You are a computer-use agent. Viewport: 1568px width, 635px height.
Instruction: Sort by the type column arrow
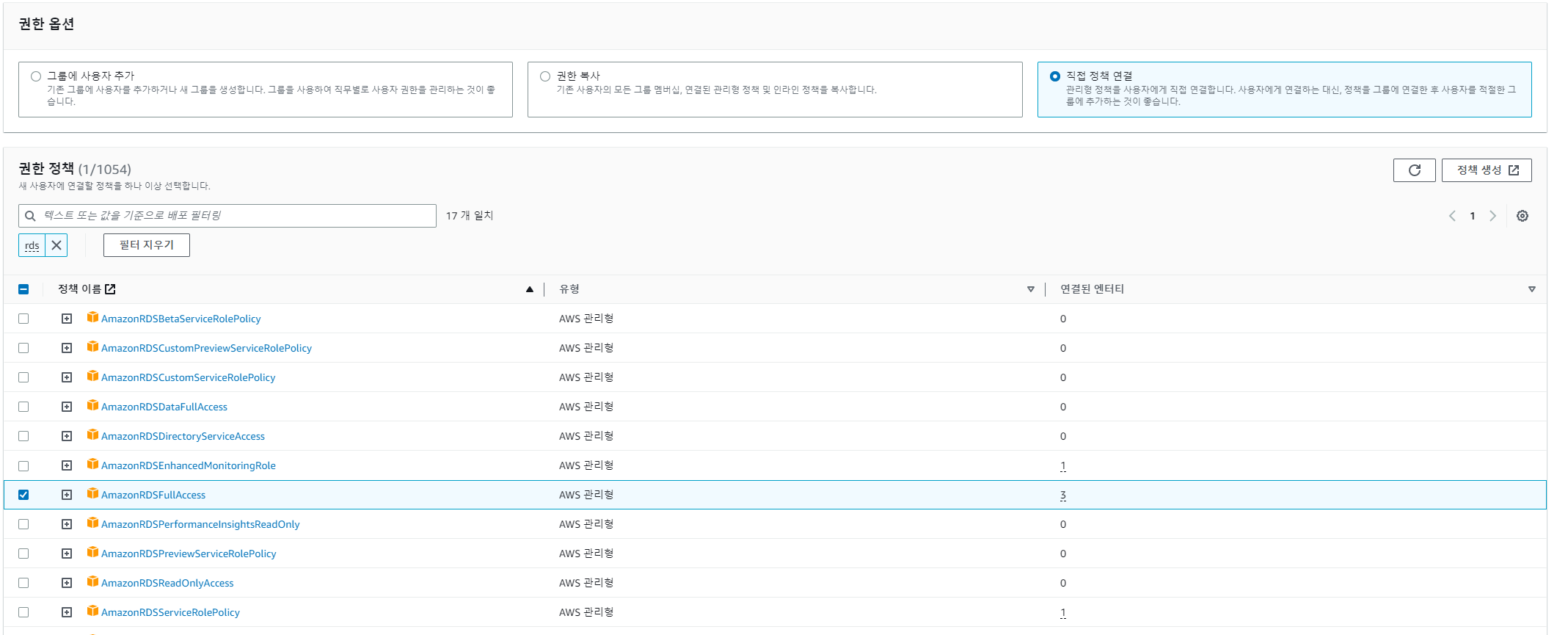[x=1031, y=289]
